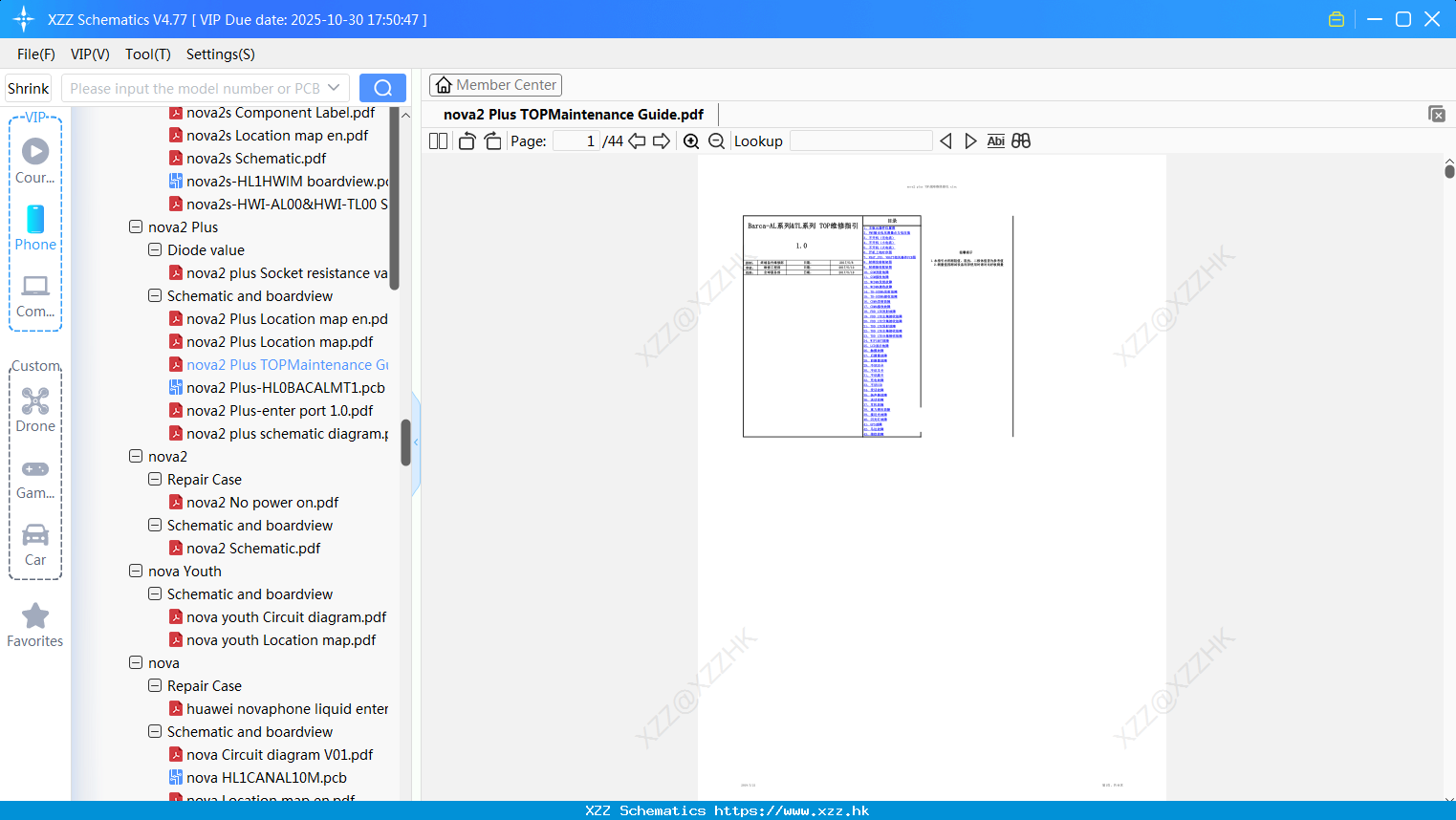The height and width of the screenshot is (820, 1456).
Task: Click the binoculars search icon
Action: pyautogui.click(x=1021, y=141)
